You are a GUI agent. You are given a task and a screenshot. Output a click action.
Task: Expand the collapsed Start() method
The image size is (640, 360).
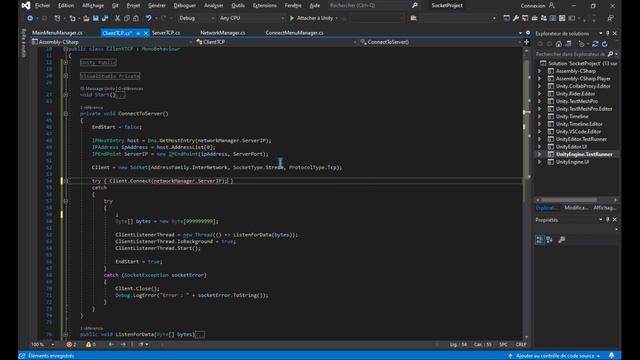click(x=66, y=95)
